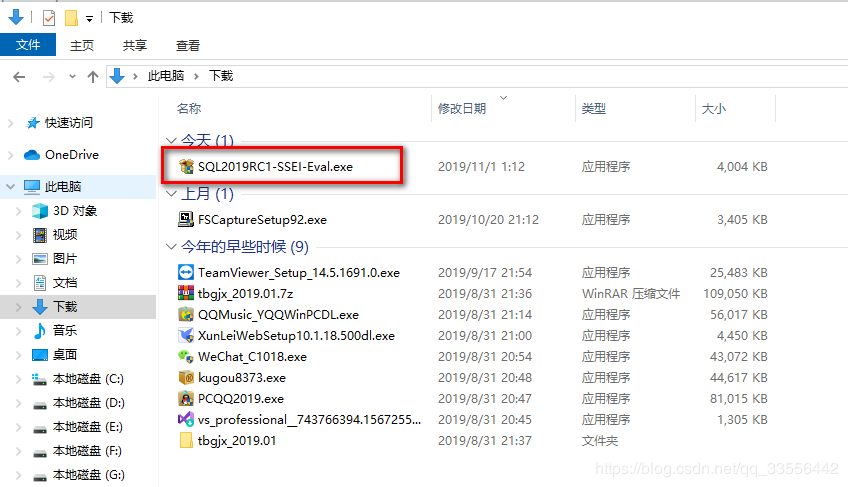The height and width of the screenshot is (487, 848).
Task: Select the file name FSCaptureSetup92.exe
Action: (262, 220)
